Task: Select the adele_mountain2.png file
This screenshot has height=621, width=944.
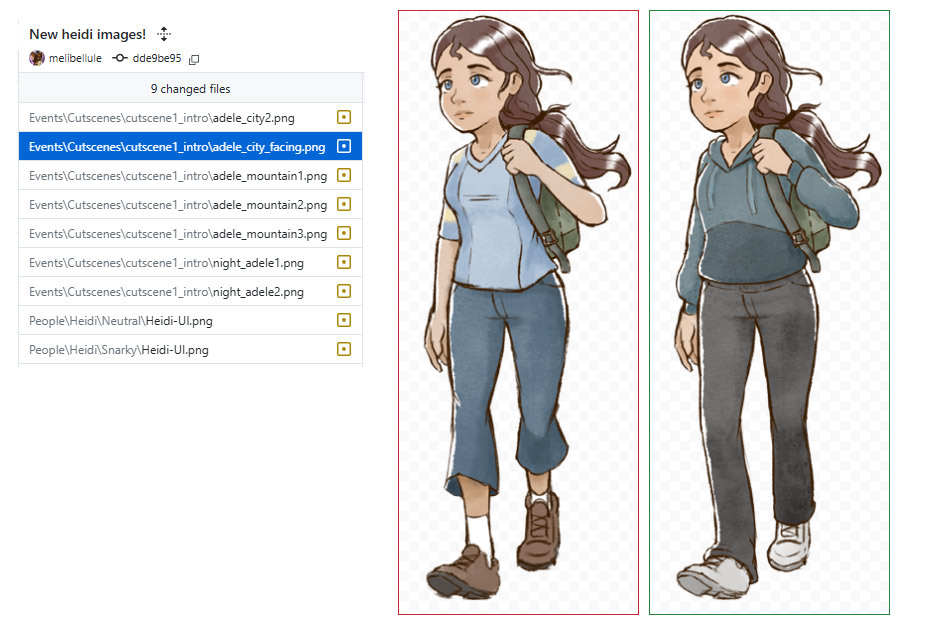Action: (190, 204)
